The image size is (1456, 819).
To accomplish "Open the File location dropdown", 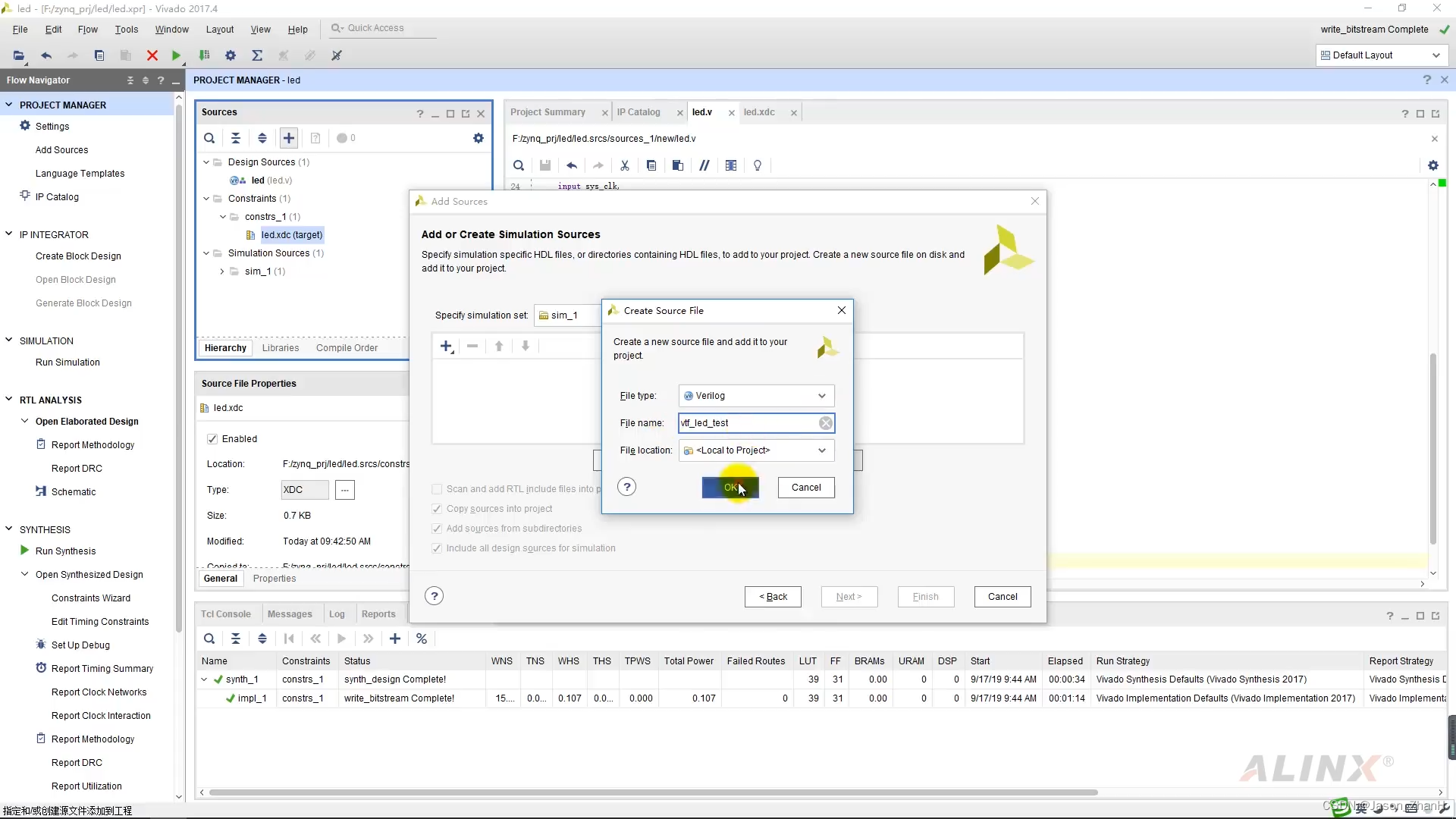I will pos(756,450).
